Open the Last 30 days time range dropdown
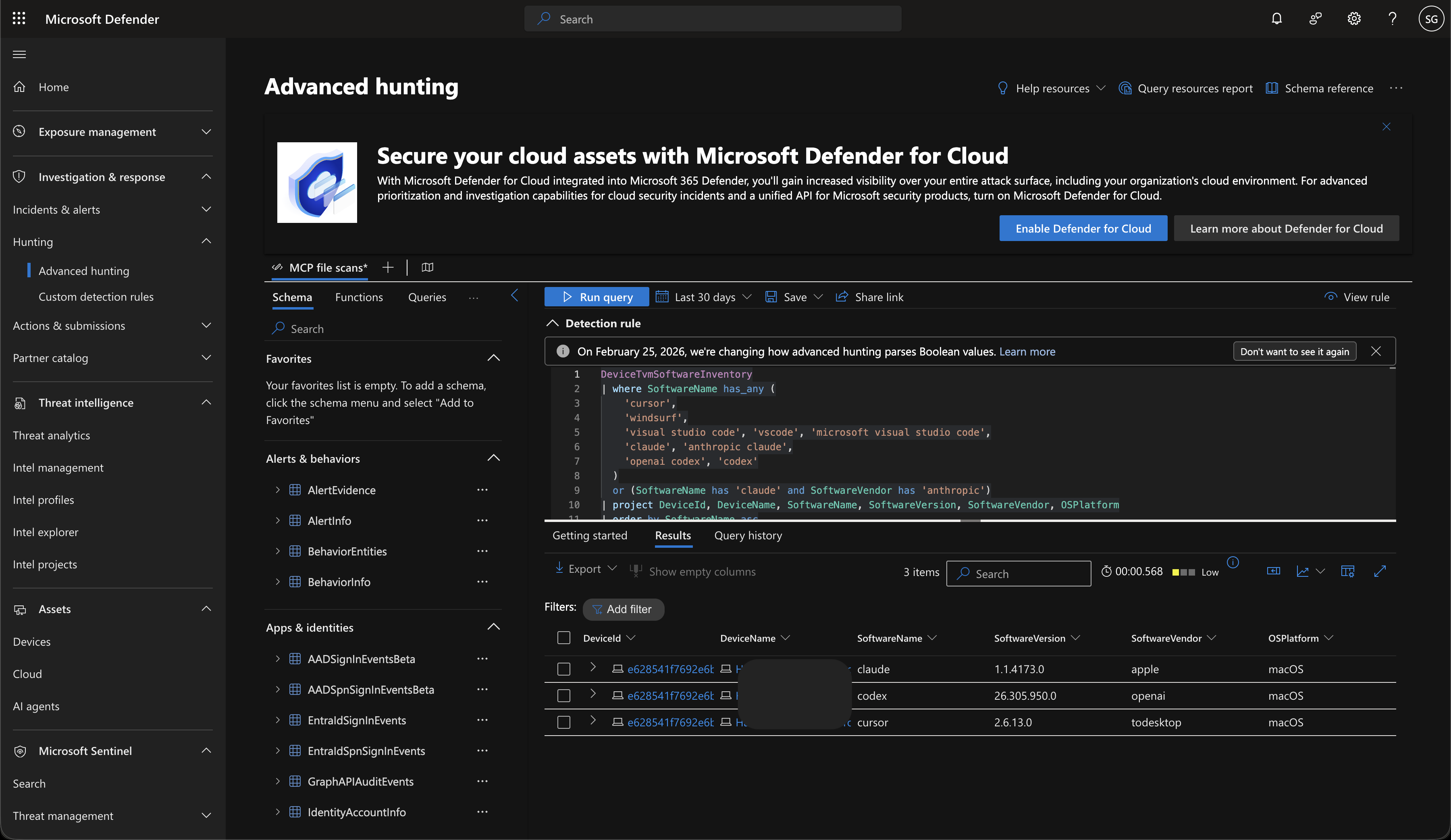The height and width of the screenshot is (840, 1451). [x=704, y=297]
